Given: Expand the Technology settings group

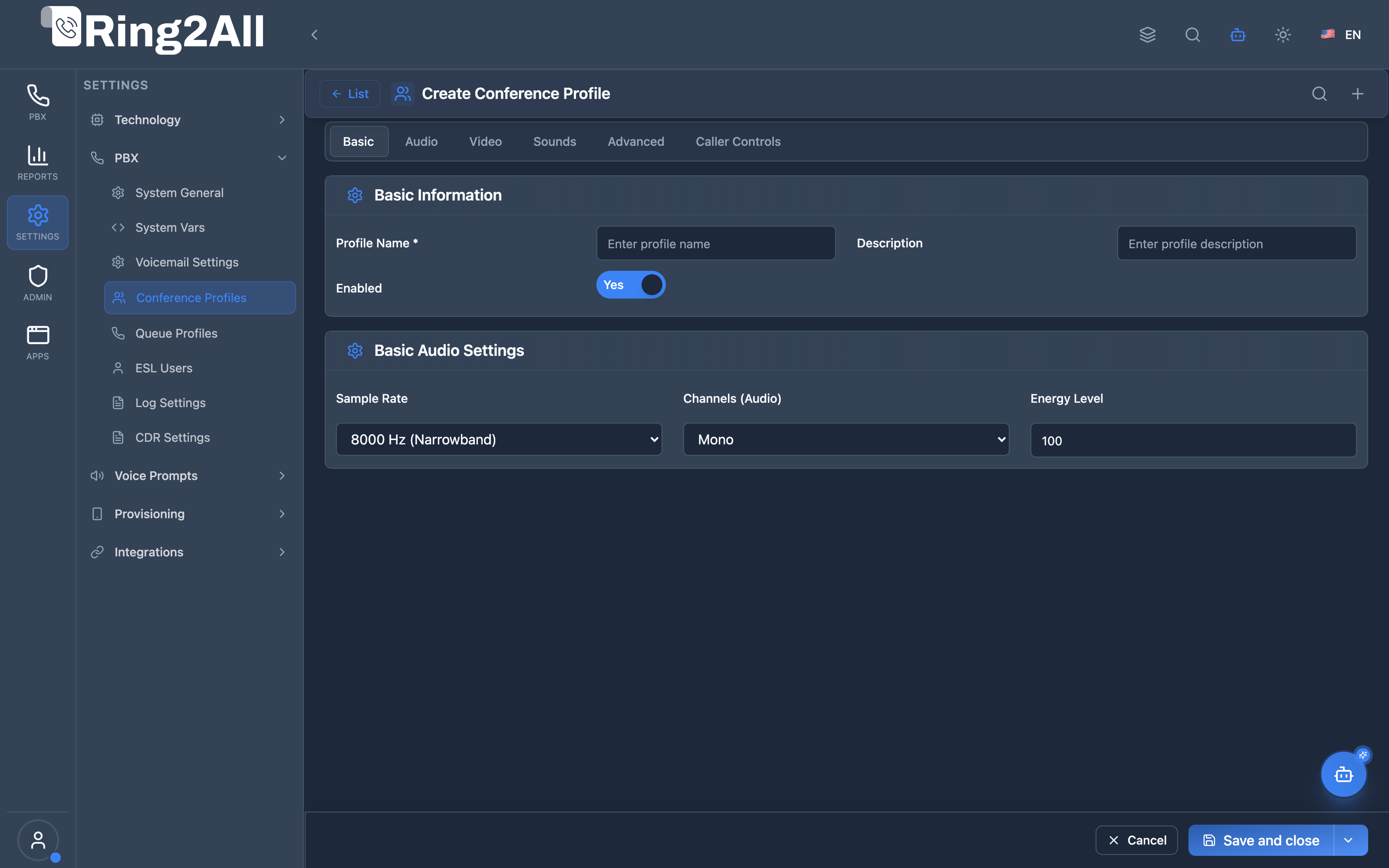Looking at the screenshot, I should [x=188, y=119].
